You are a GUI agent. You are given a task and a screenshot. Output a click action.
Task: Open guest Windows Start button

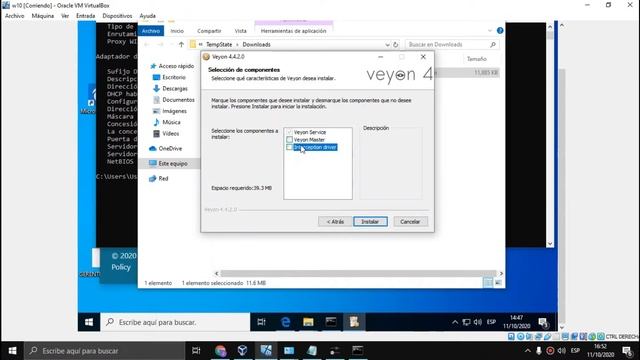tap(89, 322)
